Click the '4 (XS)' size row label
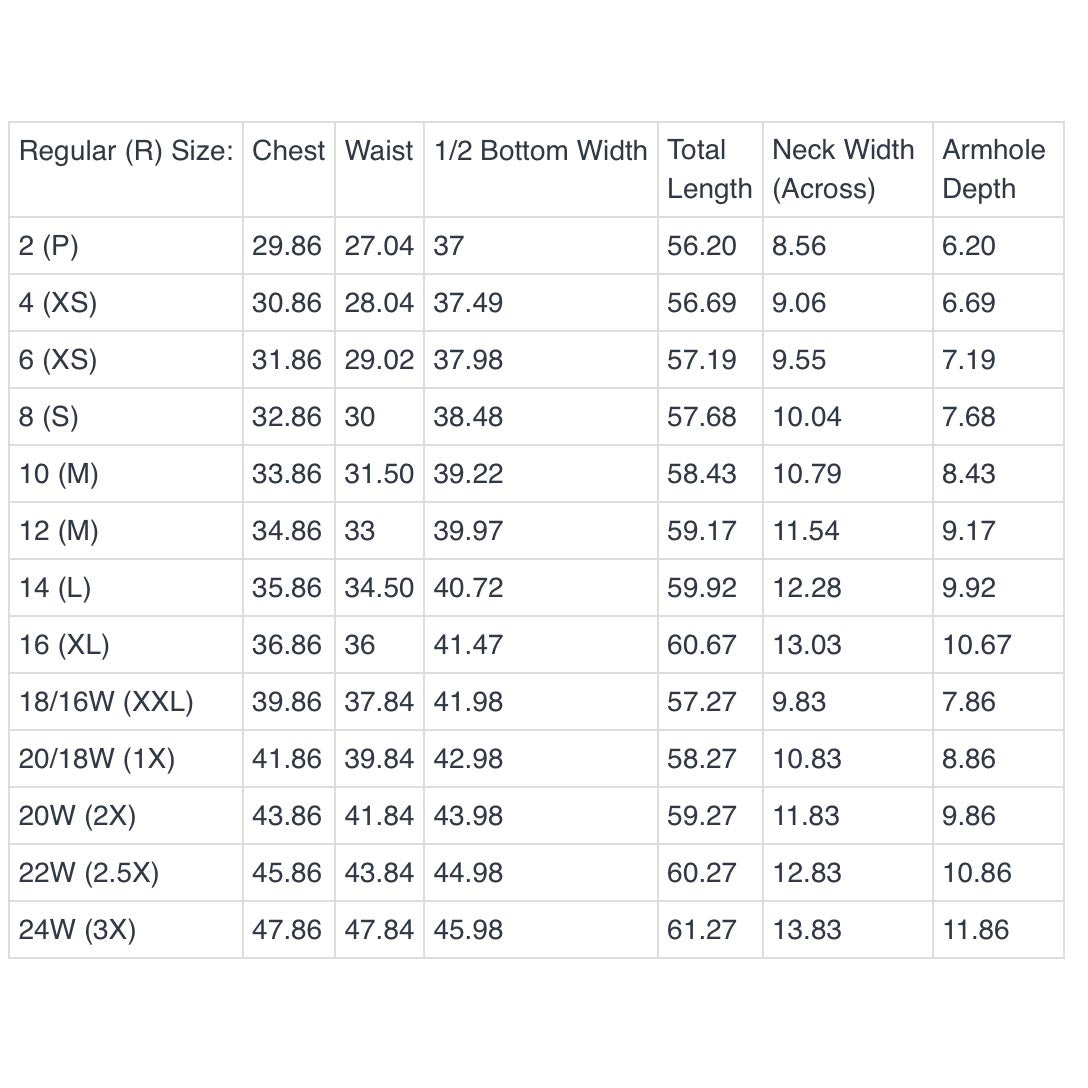This screenshot has height=1088, width=1088. click(58, 303)
